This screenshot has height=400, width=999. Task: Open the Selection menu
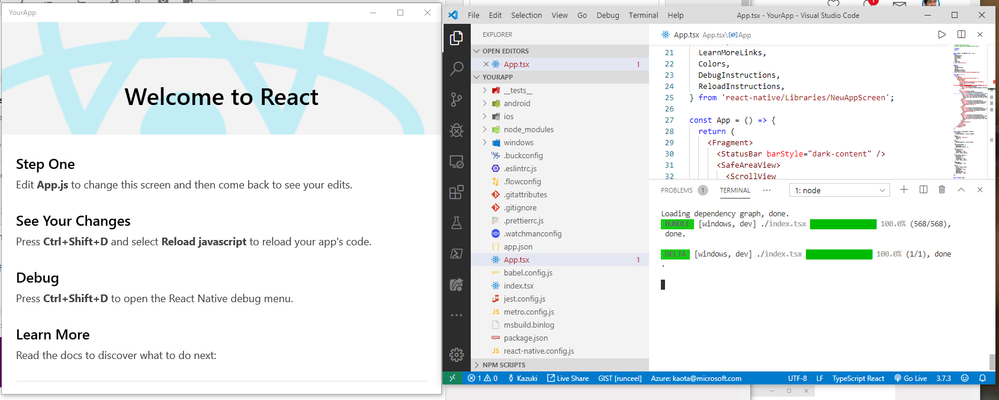pos(526,15)
